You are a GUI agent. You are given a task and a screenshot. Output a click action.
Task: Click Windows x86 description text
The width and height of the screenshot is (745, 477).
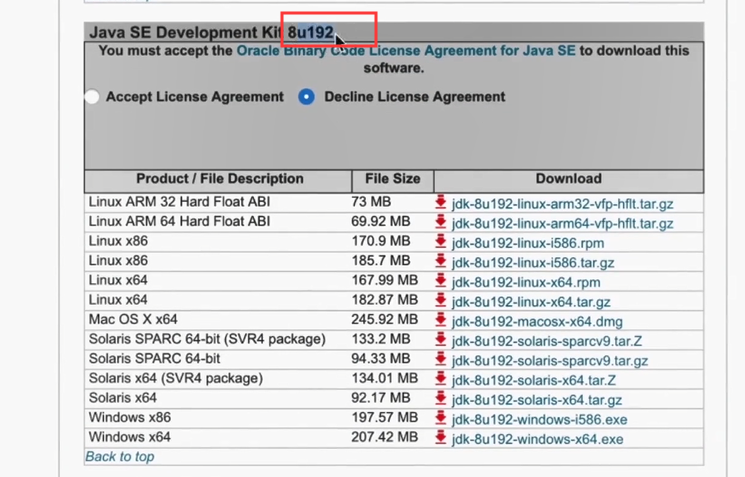130,418
